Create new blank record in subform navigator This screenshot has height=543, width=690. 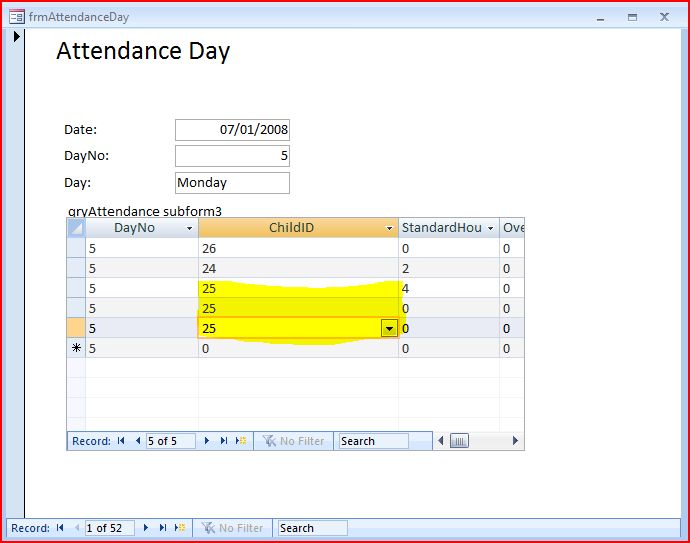239,440
